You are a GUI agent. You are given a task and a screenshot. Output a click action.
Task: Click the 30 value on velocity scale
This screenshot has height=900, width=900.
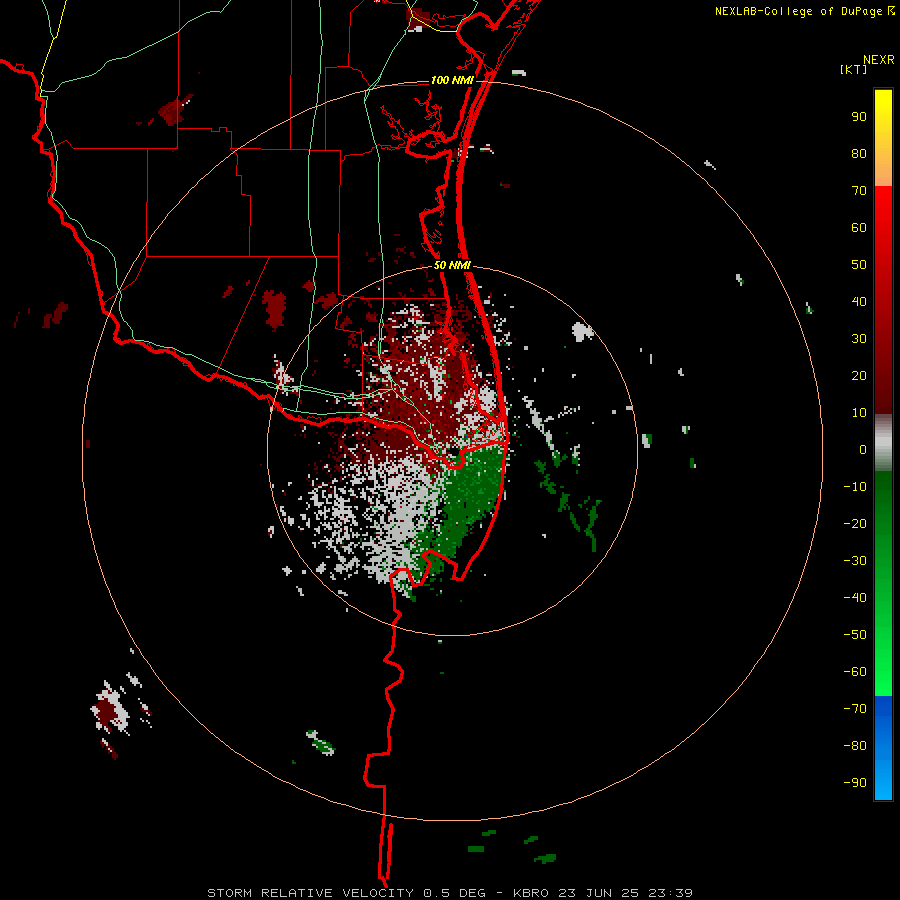859,339
